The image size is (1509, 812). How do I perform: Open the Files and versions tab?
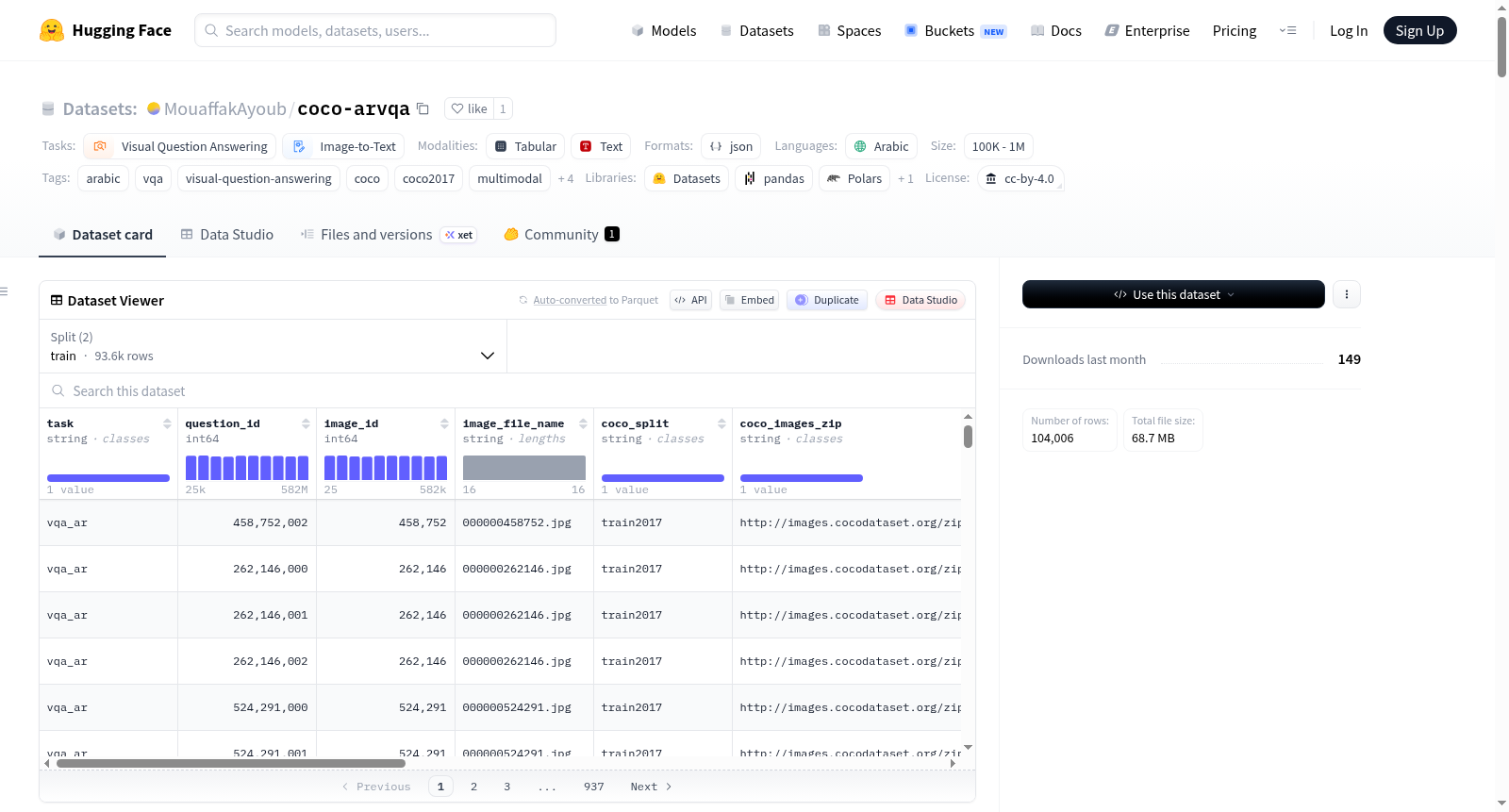pyautogui.click(x=389, y=235)
